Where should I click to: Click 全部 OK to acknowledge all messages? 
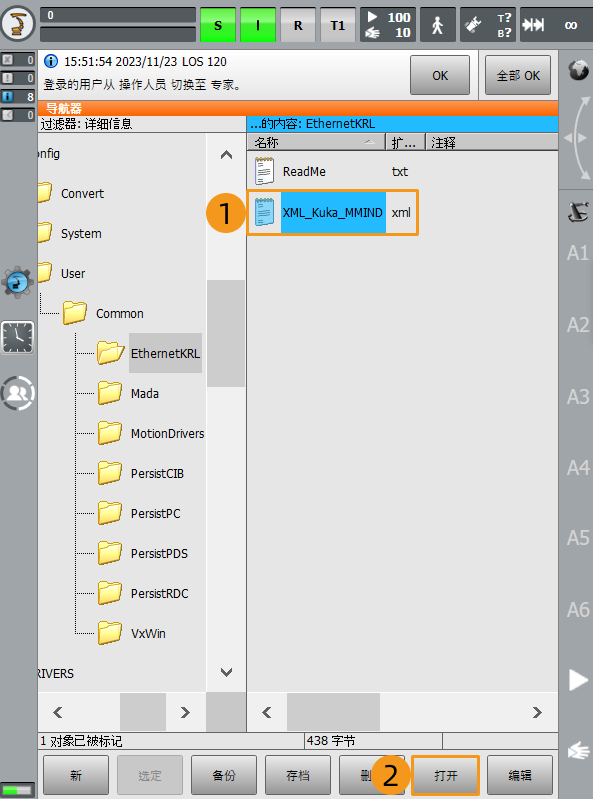[x=518, y=75]
